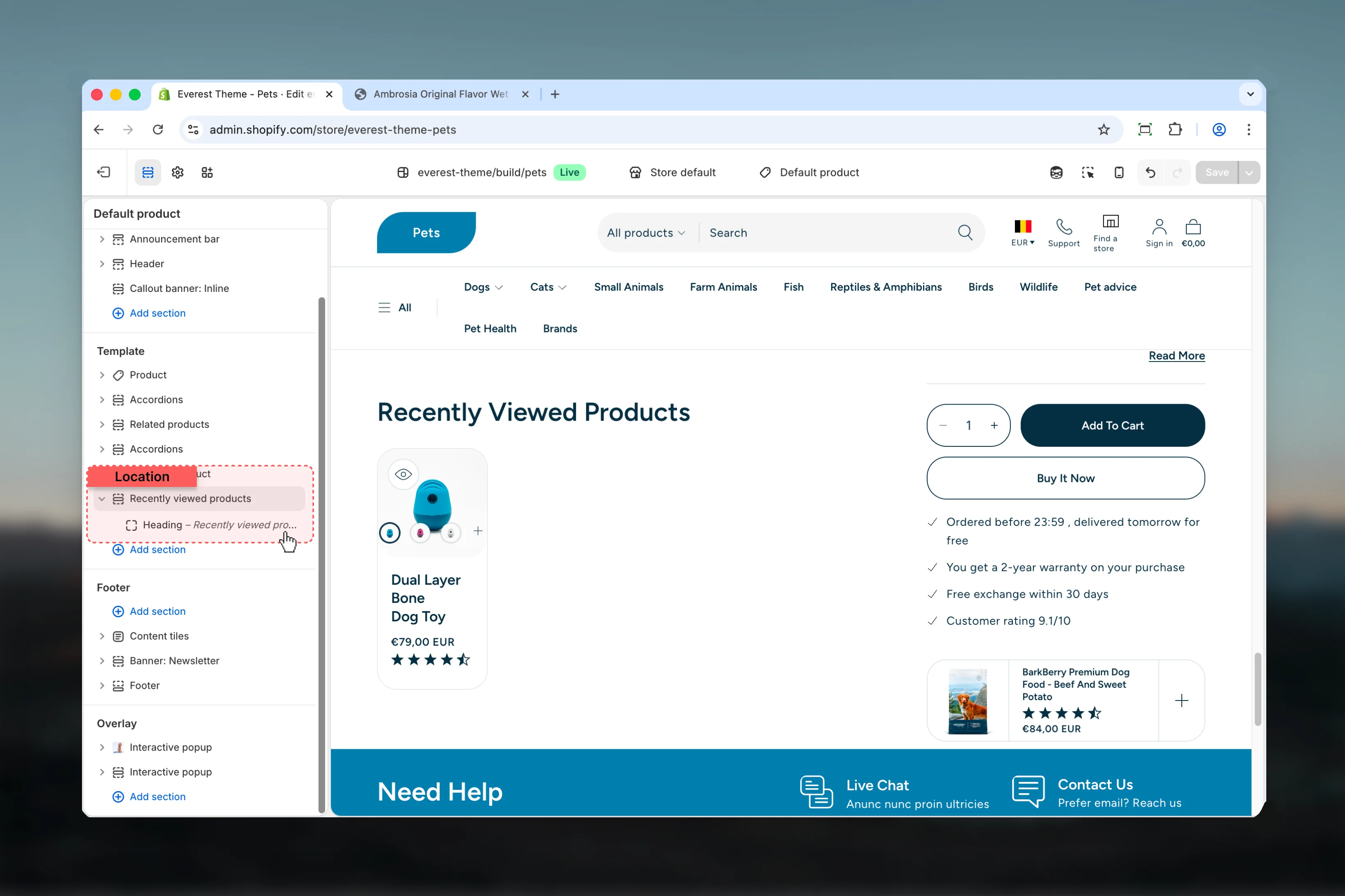Expand the Product template section
1345x896 pixels.
pyautogui.click(x=102, y=375)
